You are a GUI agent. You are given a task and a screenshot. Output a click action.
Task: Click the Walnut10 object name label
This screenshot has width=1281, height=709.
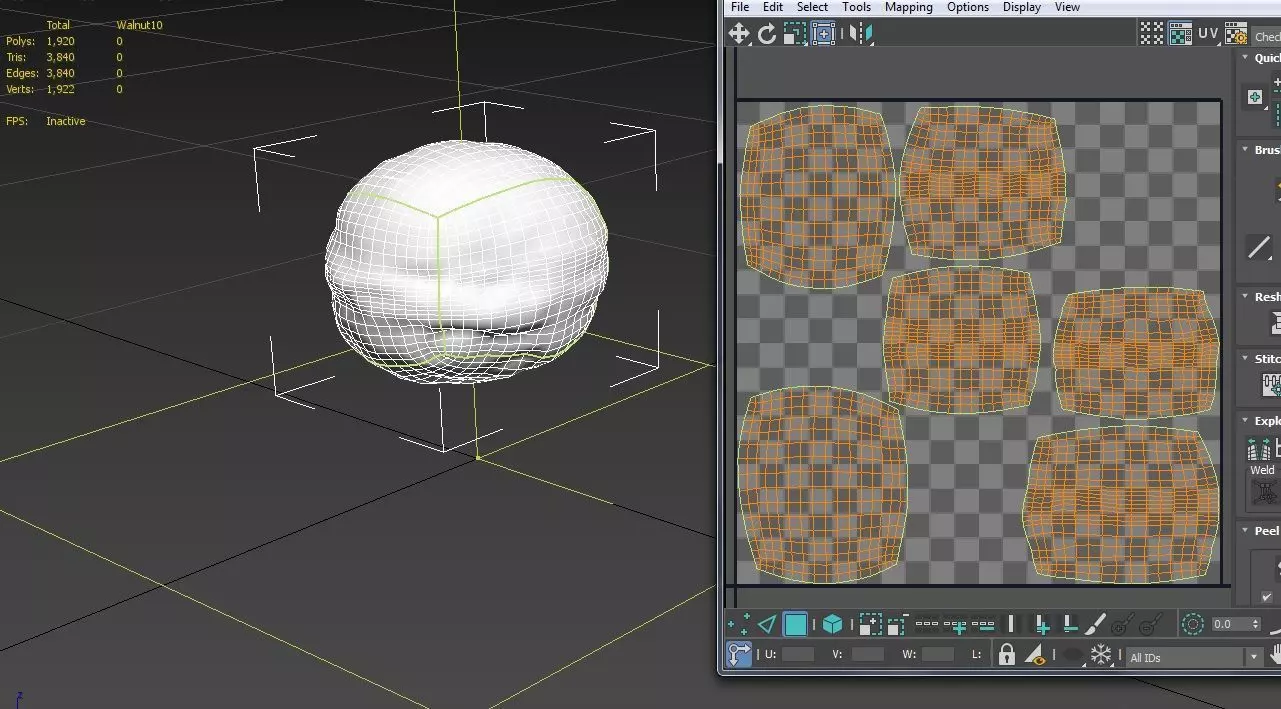tap(139, 25)
